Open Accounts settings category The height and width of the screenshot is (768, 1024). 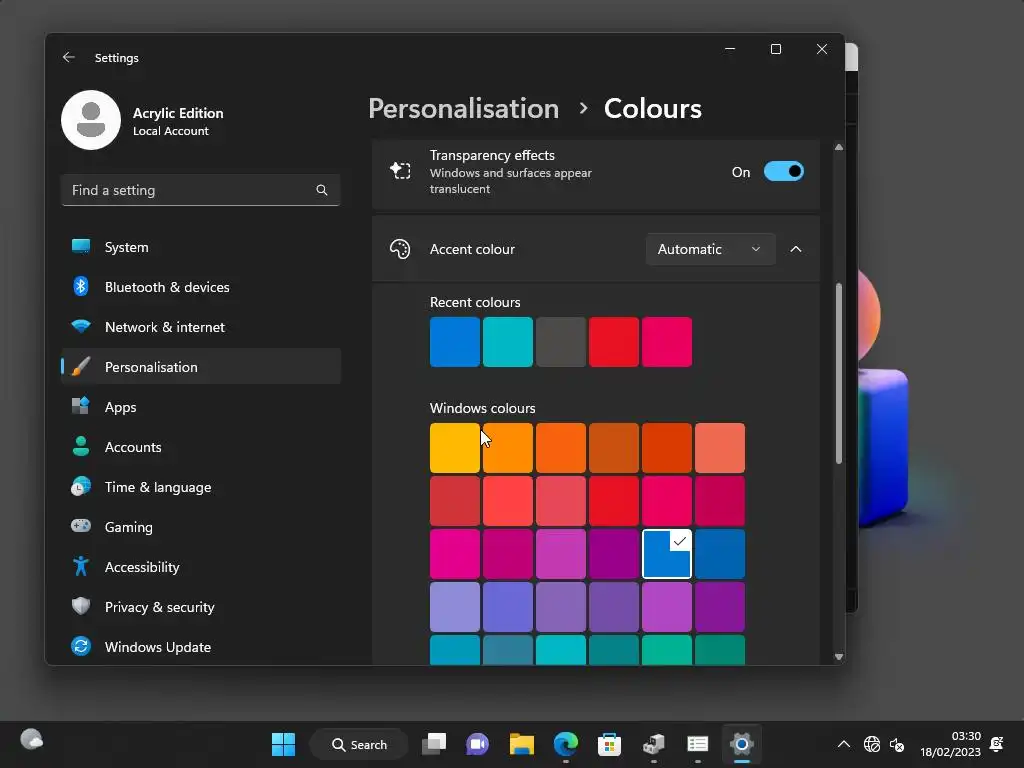(201, 447)
